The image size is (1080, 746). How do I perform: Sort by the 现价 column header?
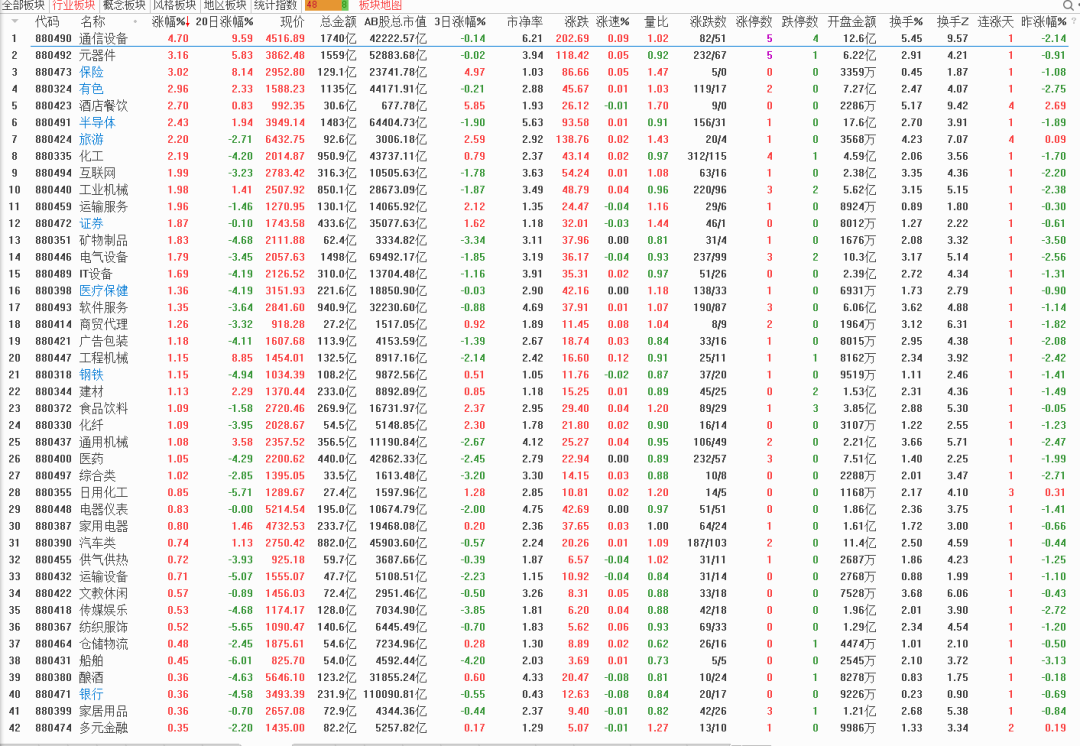[x=292, y=22]
